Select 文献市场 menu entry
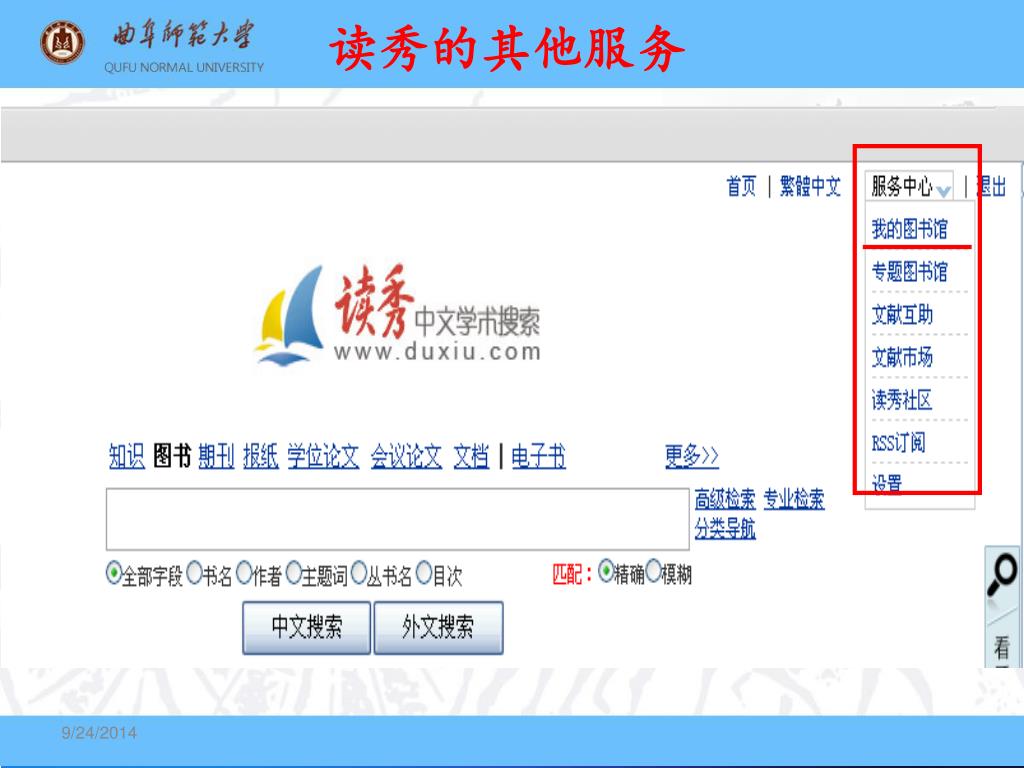The height and width of the screenshot is (768, 1024). click(902, 357)
